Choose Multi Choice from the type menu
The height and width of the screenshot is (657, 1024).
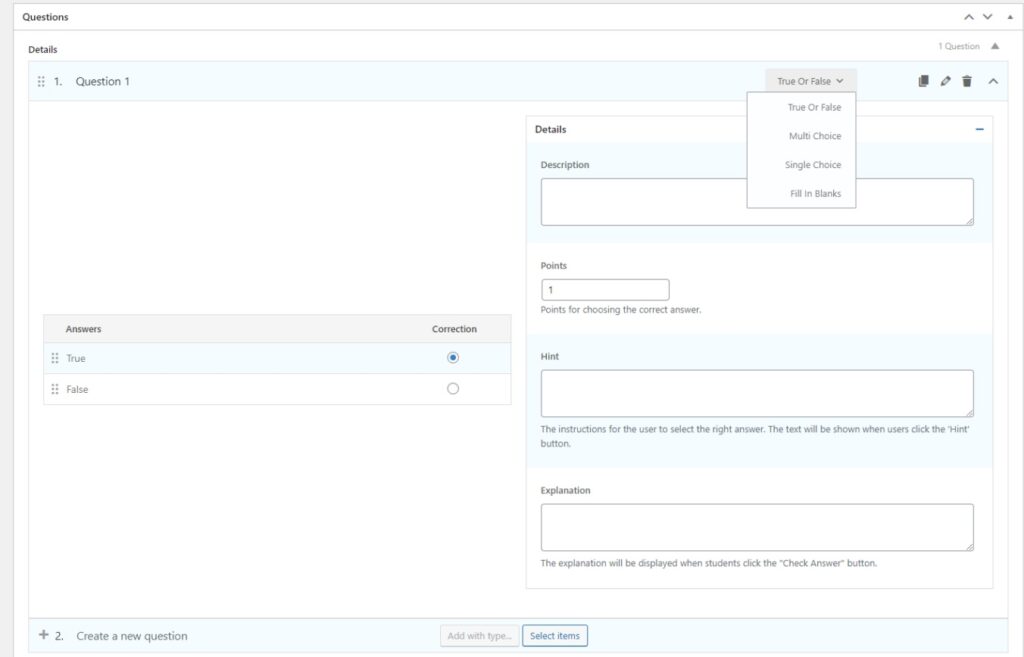coord(814,136)
